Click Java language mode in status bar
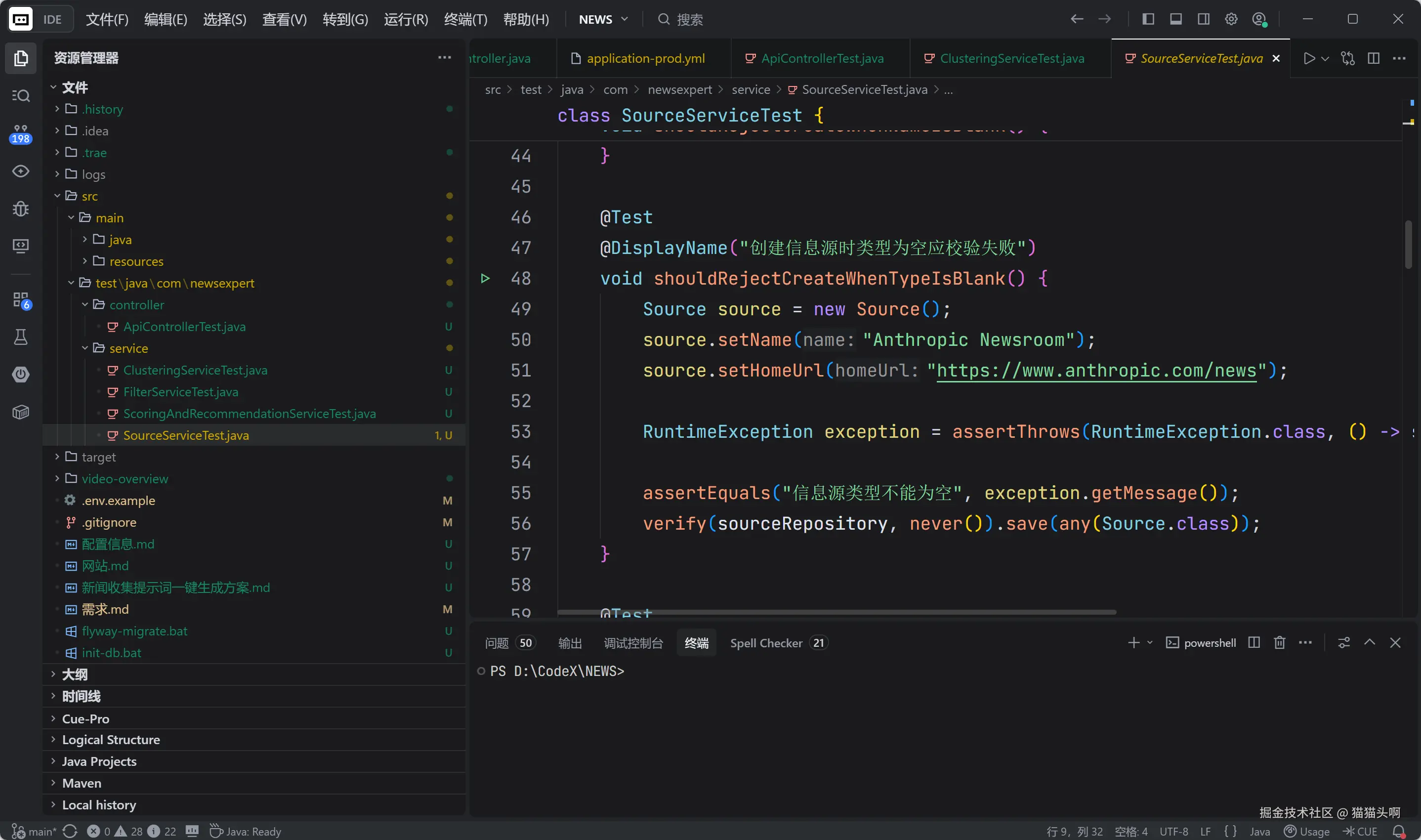This screenshot has height=840, width=1421. (1260, 832)
